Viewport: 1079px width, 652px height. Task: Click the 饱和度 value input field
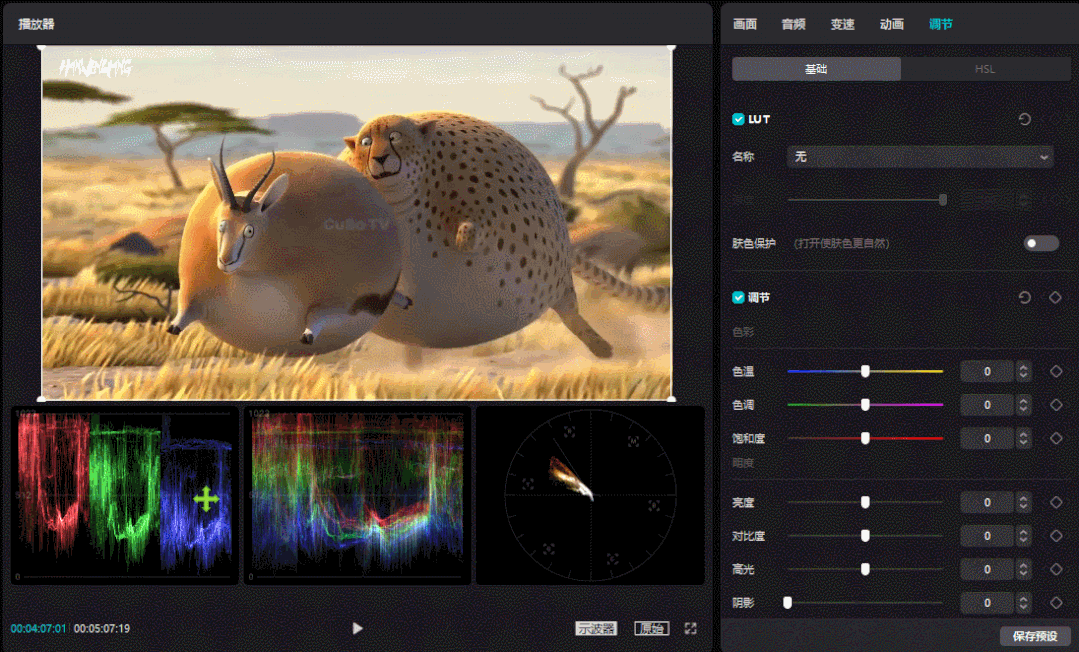tap(987, 438)
